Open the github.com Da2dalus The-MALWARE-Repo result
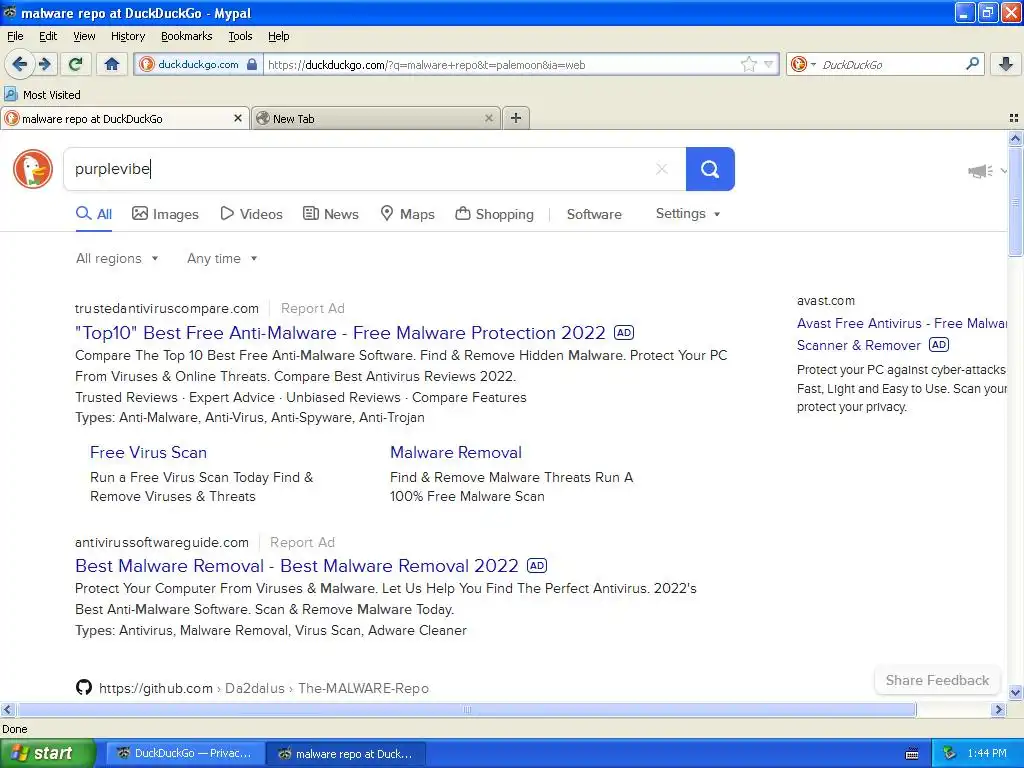 point(264,688)
